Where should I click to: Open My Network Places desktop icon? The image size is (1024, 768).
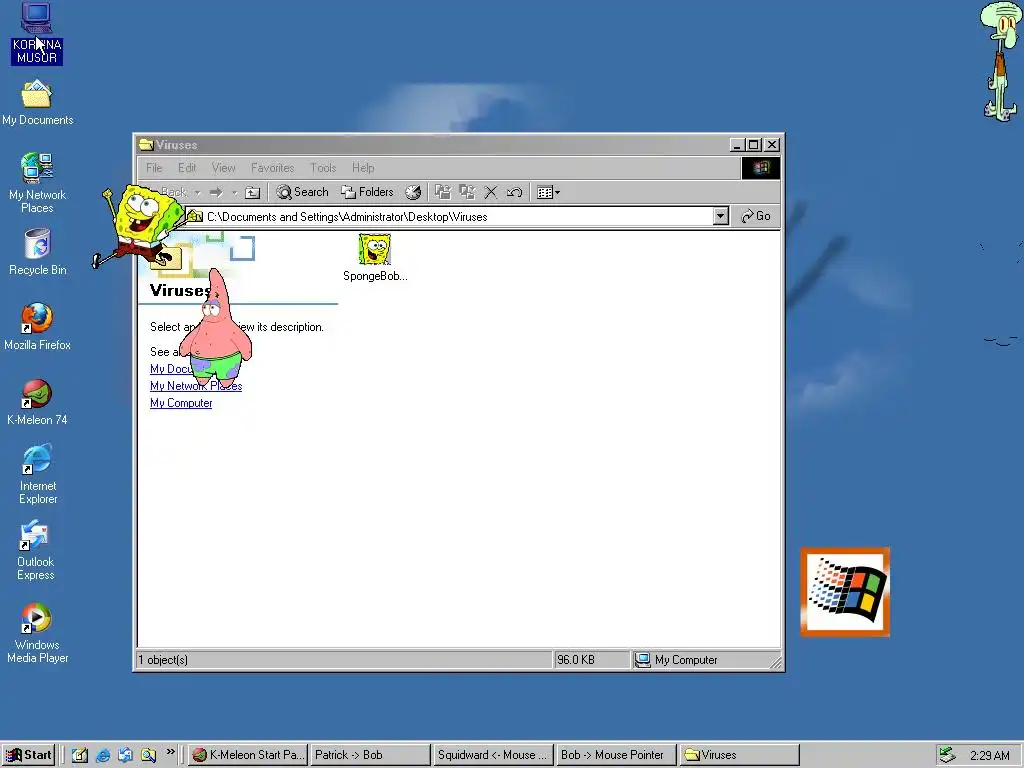tap(37, 183)
